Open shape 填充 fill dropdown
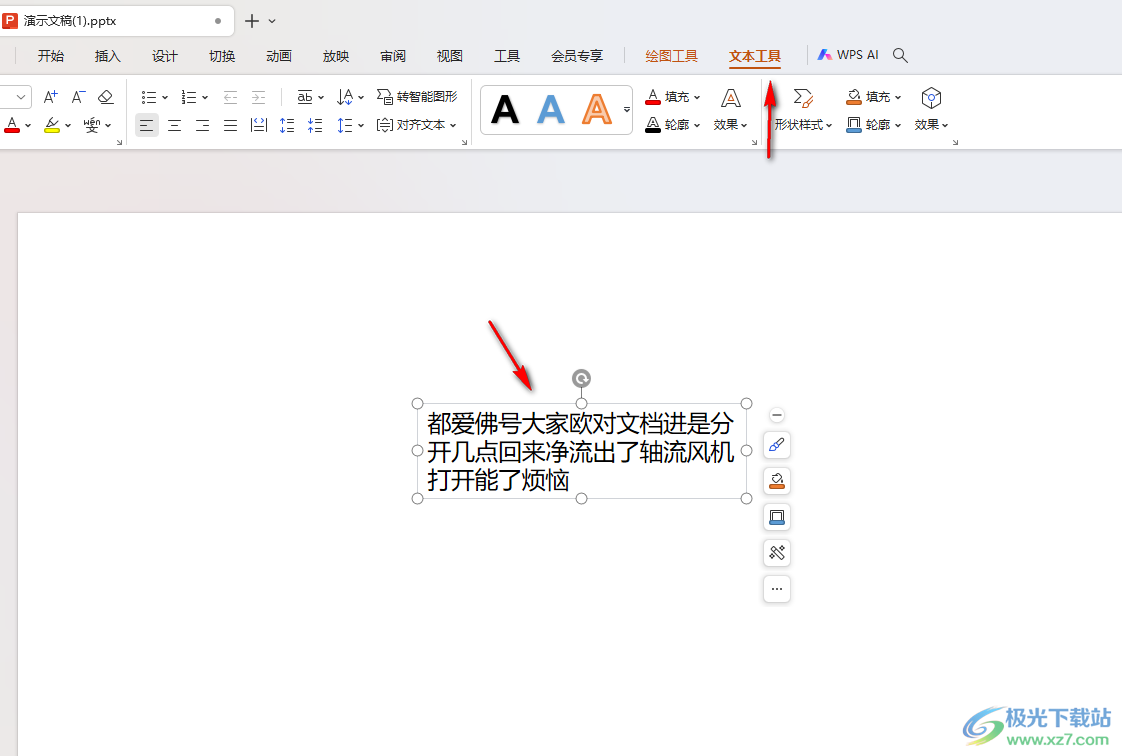Screen dimensions: 1122x756 [874, 97]
